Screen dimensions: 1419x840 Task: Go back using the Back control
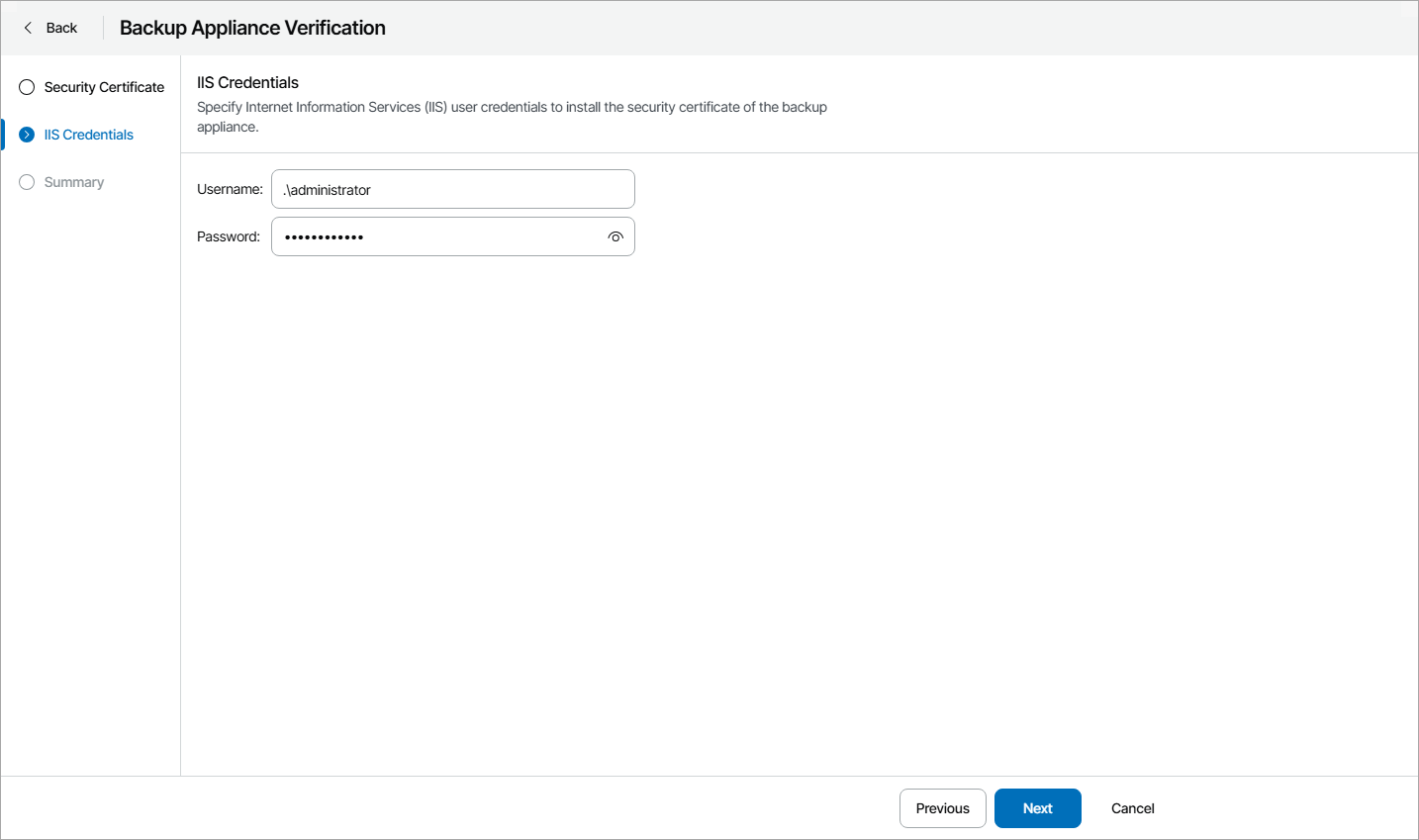coord(48,28)
